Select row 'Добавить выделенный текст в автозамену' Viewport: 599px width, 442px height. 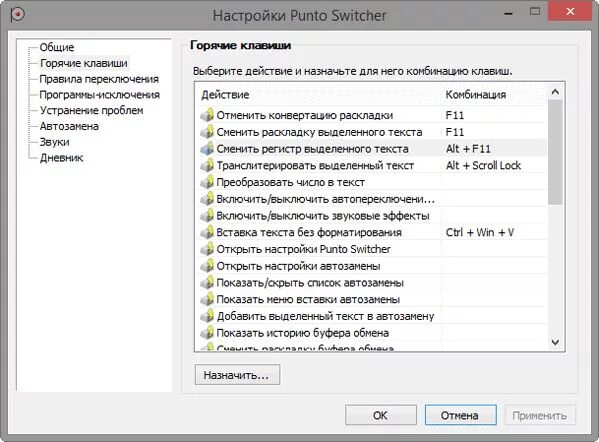pyautogui.click(x=372, y=316)
